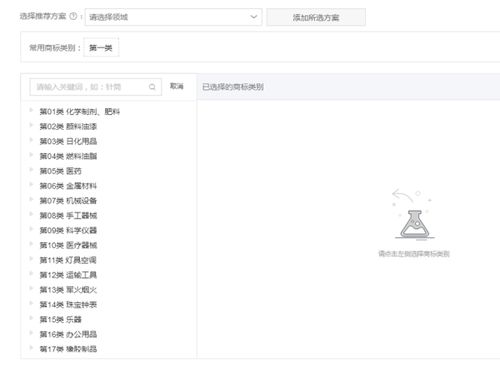Select the 第12类 运输工具 label
Image resolution: width=500 pixels, height=369 pixels.
[68, 275]
